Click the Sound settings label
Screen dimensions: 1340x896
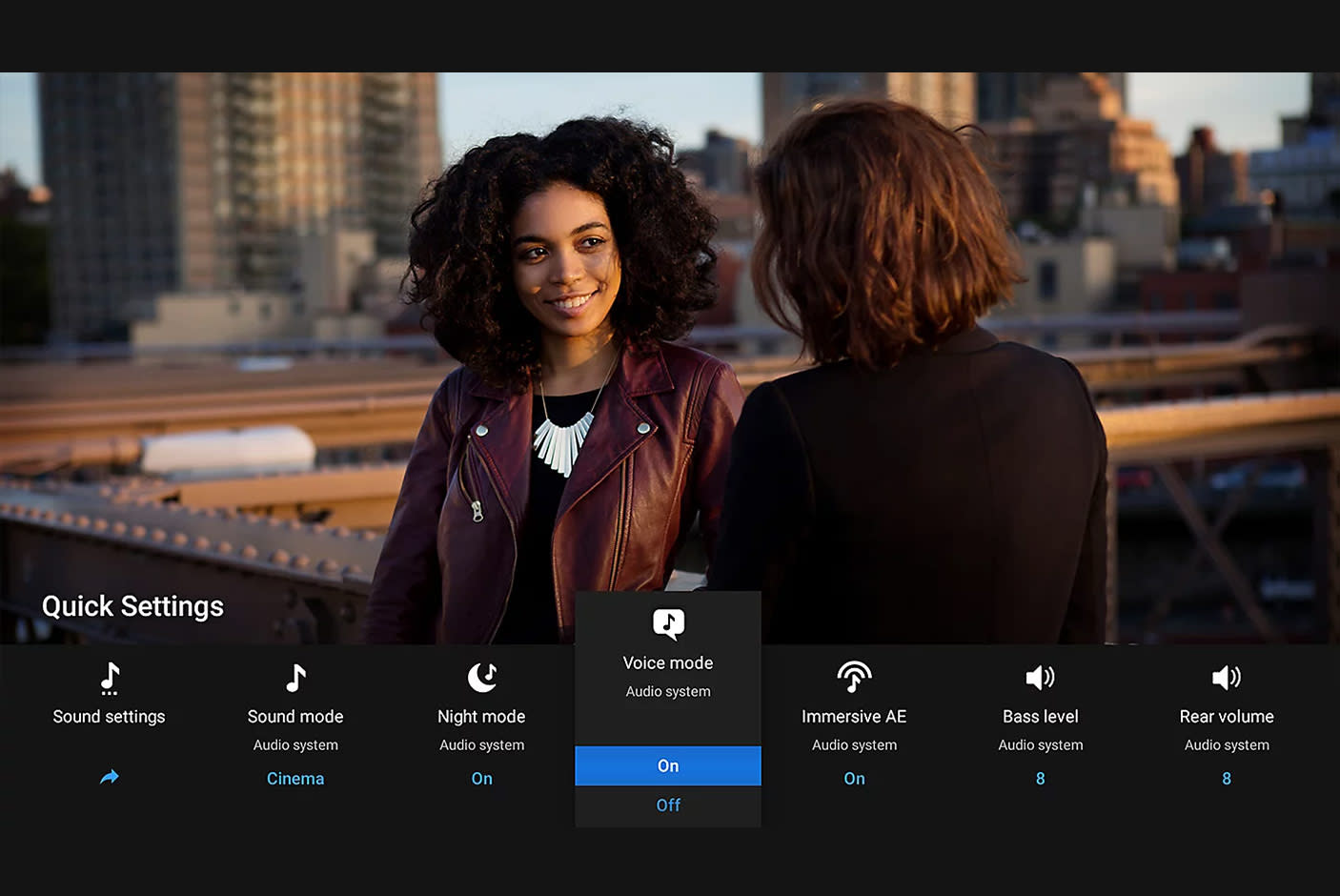click(x=110, y=717)
